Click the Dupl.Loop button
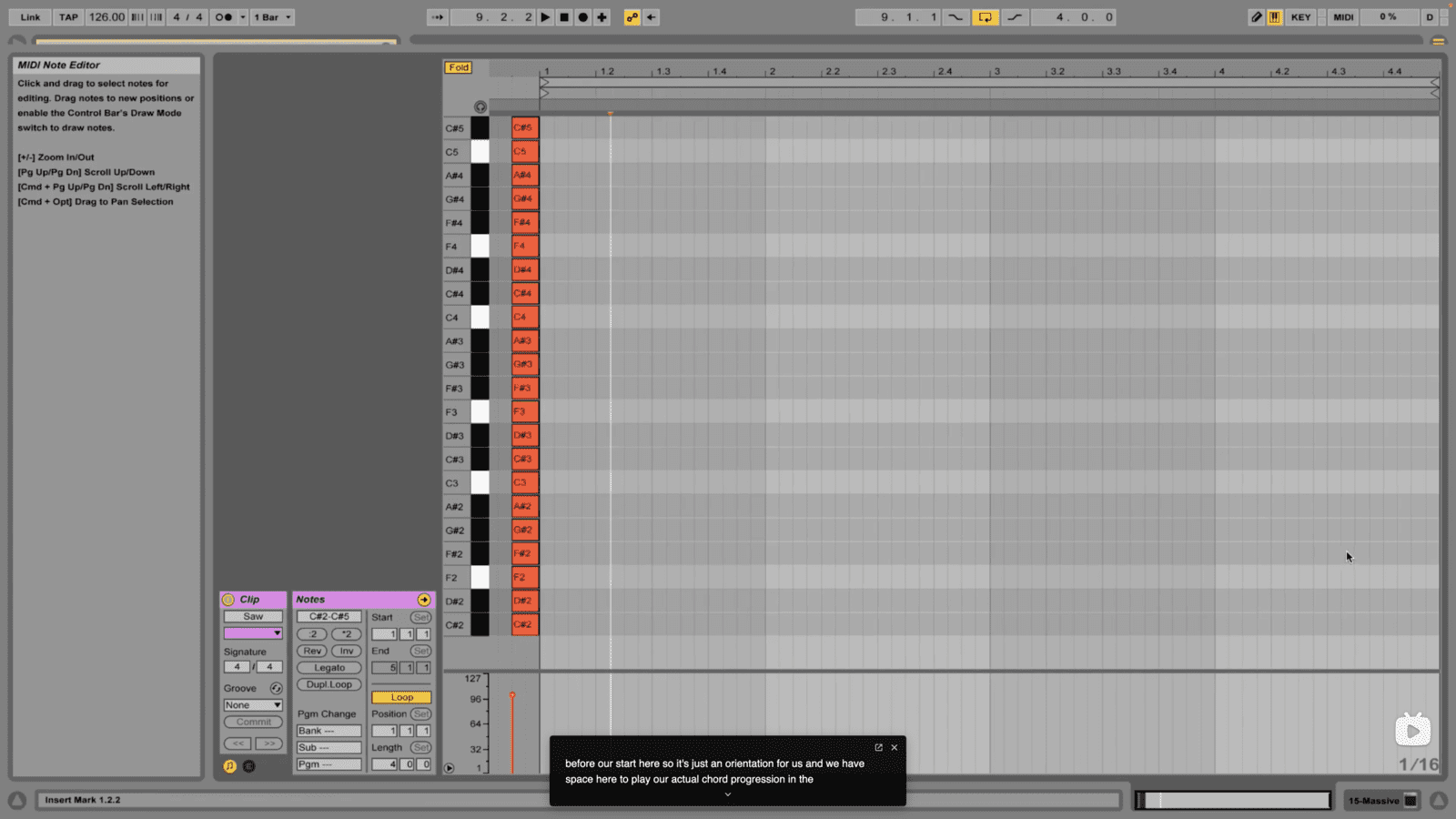Viewport: 1456px width, 819px height. pyautogui.click(x=329, y=685)
